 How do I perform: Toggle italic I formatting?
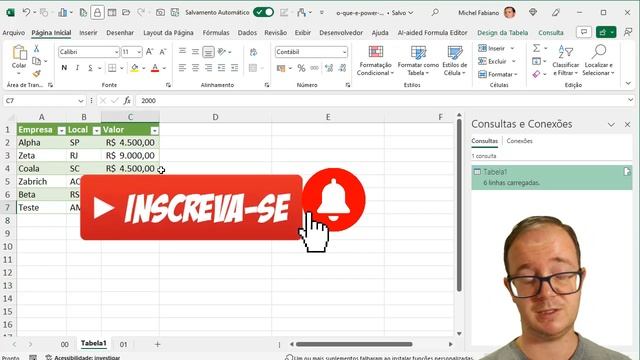click(77, 68)
